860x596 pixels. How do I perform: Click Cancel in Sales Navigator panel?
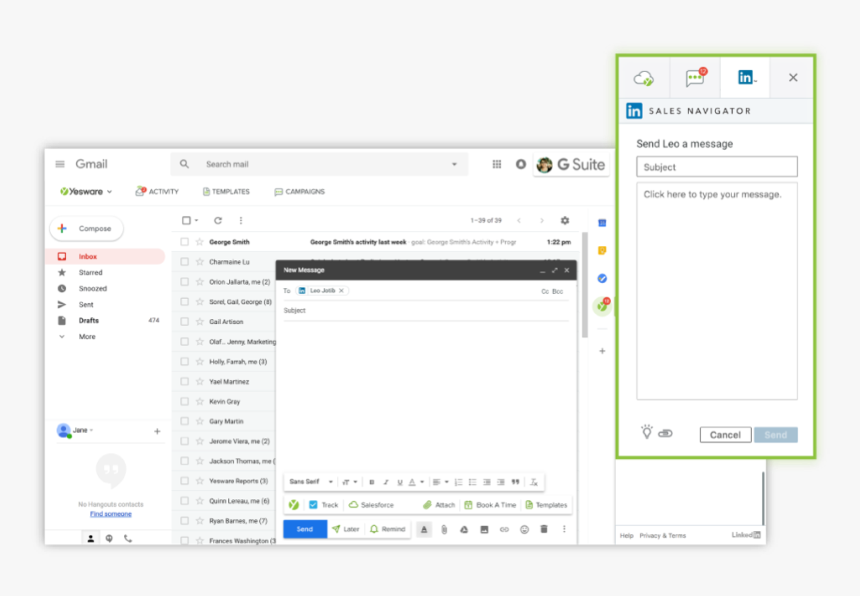[x=725, y=435]
